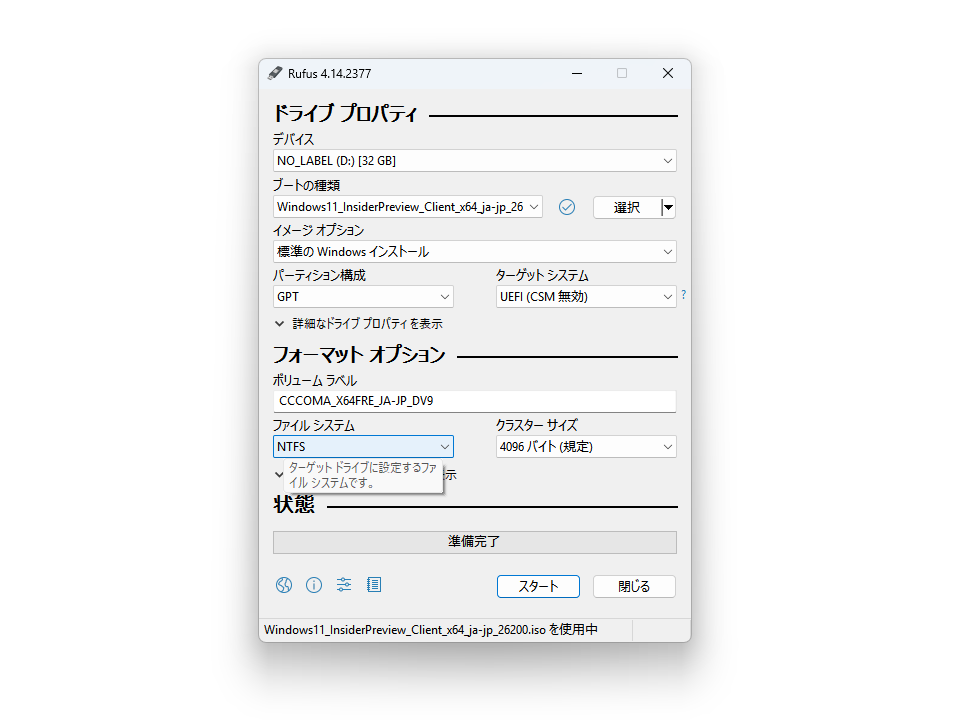Click the イメージ オプション label
This screenshot has height=720, width=960.
tap(318, 231)
